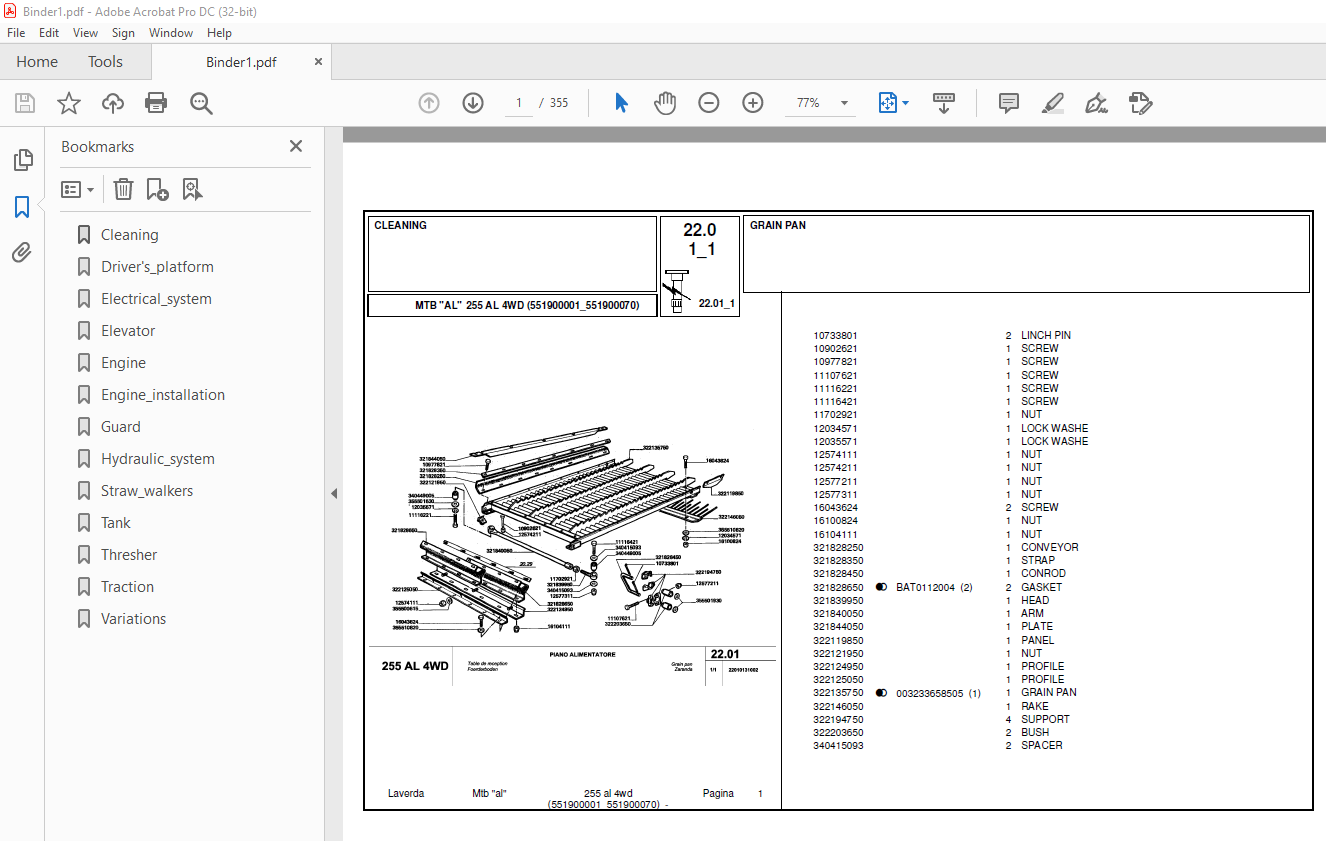Open the Sign document pen icon
The height and width of the screenshot is (841, 1326).
pyautogui.click(x=1096, y=103)
